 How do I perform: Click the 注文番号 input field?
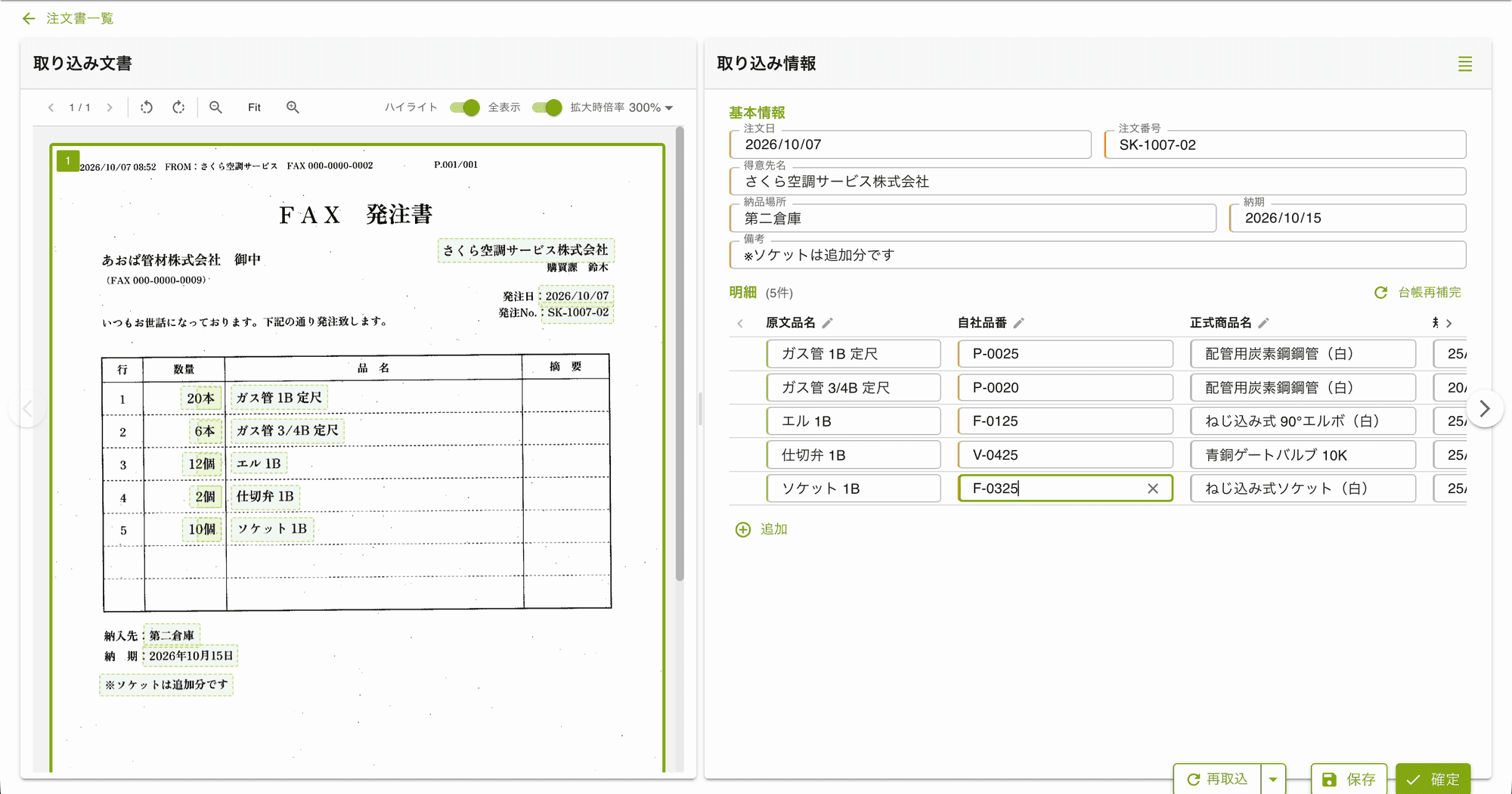[1285, 144]
